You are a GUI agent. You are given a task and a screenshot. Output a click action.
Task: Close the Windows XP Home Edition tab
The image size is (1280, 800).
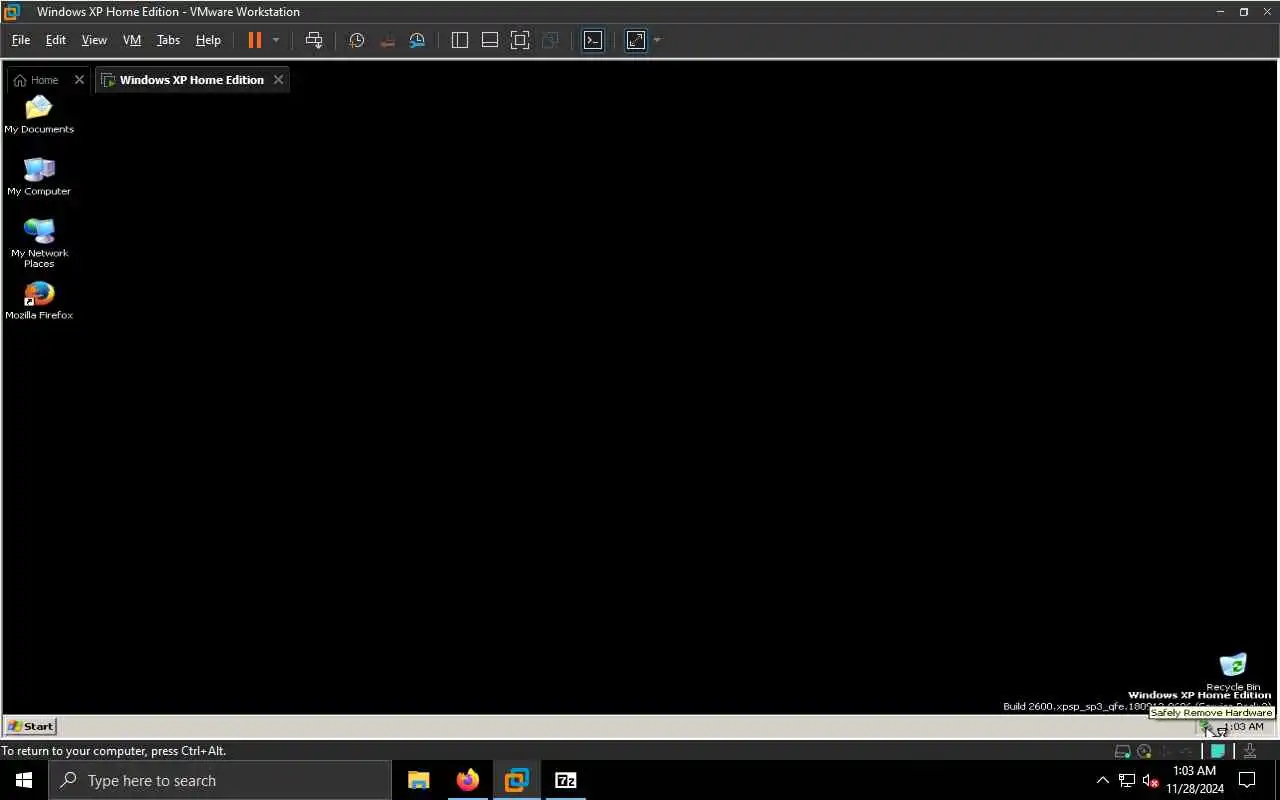[x=278, y=80]
